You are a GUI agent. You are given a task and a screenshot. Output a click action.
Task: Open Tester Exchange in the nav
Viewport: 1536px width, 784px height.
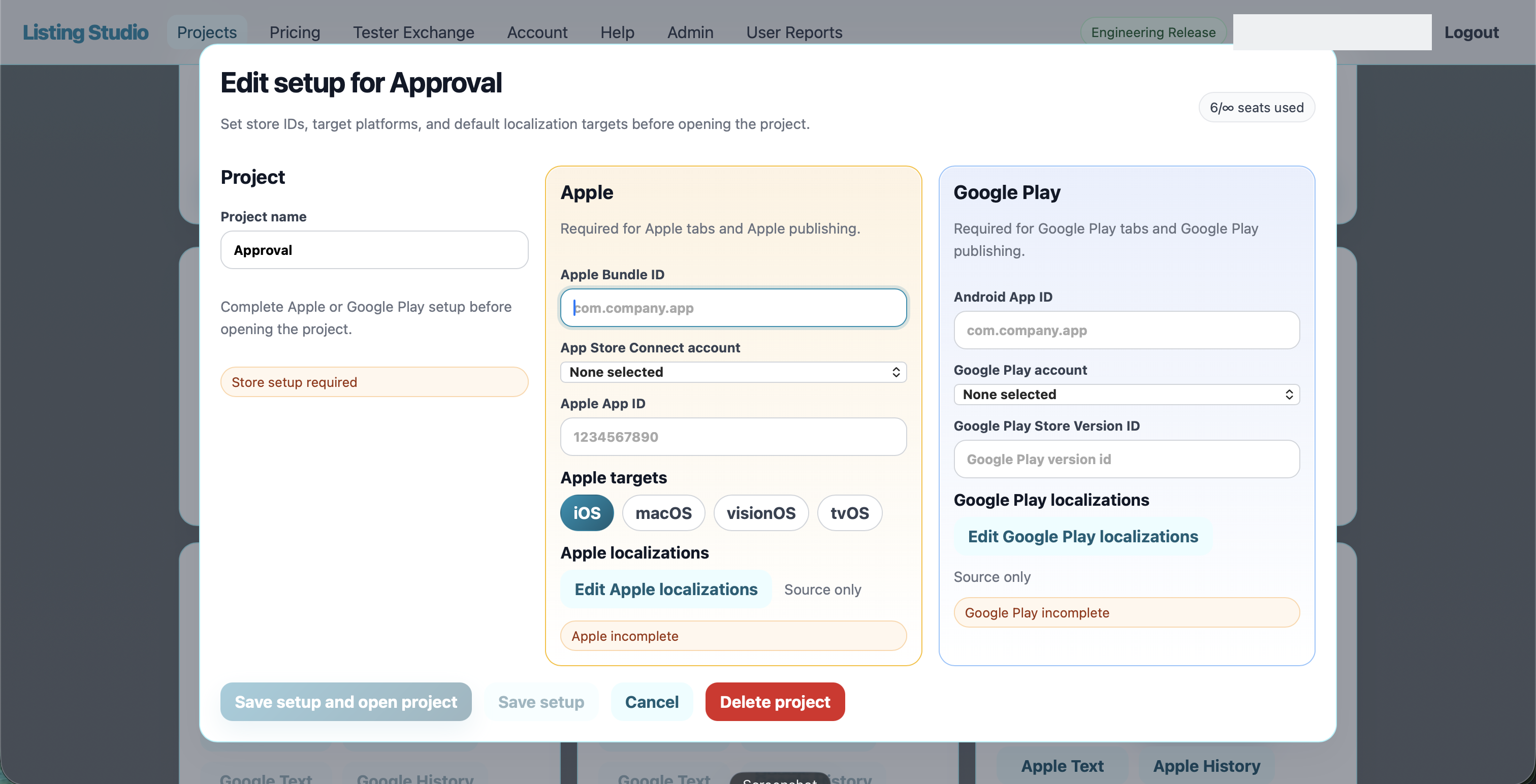(x=413, y=32)
